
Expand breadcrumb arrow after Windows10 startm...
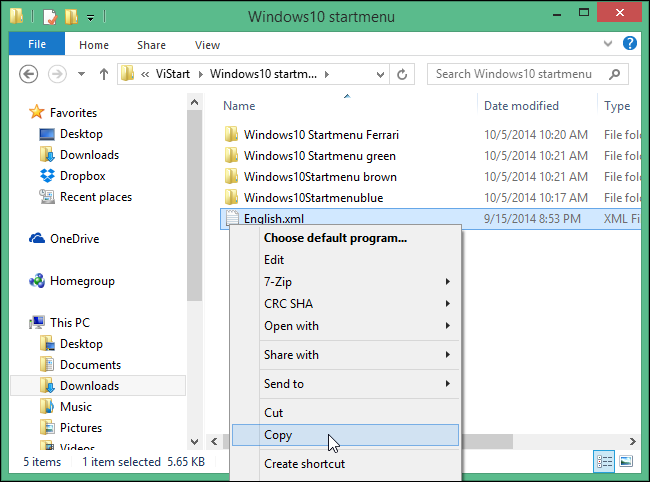(x=327, y=74)
